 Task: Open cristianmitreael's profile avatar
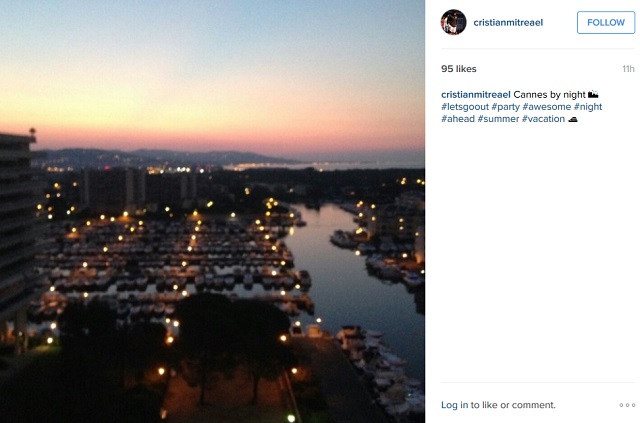453,22
